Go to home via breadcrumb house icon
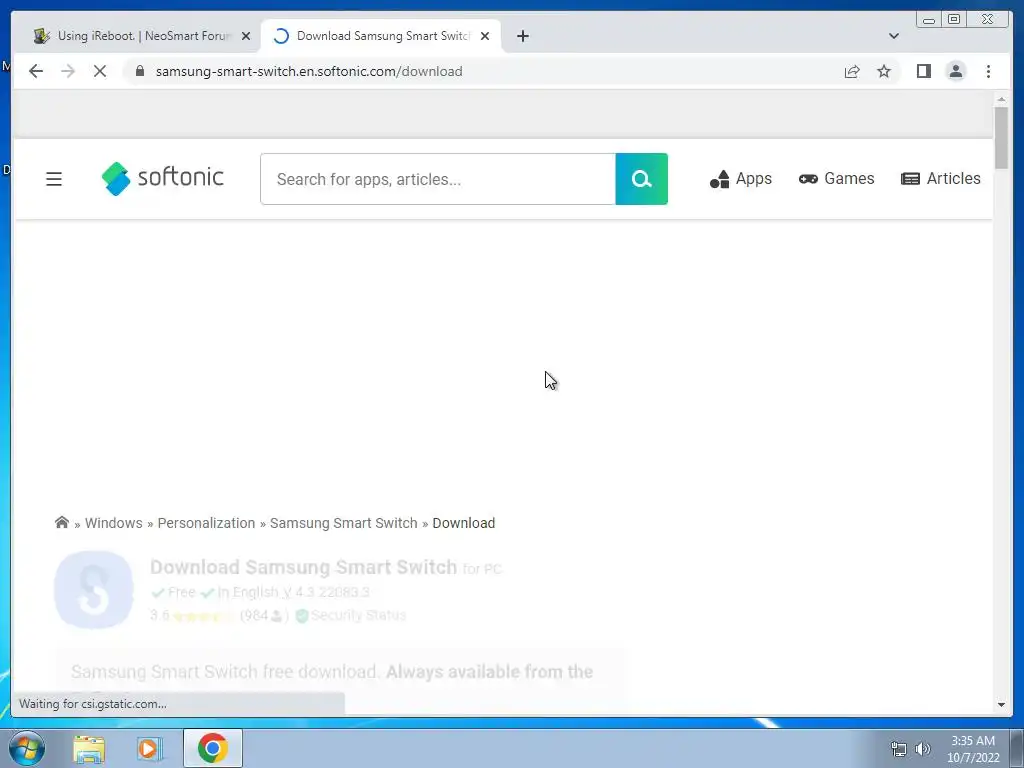 [61, 522]
